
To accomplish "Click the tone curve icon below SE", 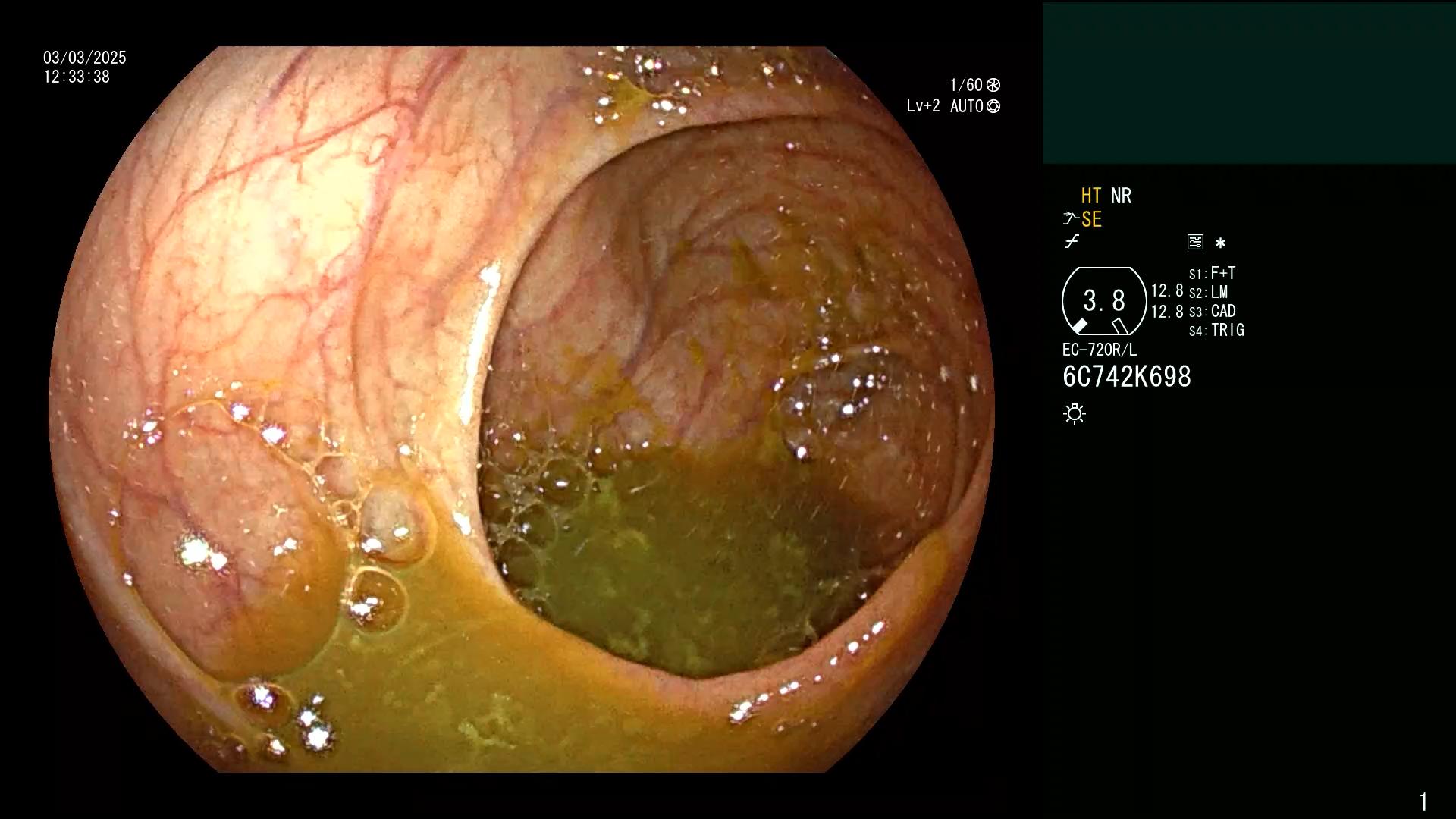I will 1072,243.
